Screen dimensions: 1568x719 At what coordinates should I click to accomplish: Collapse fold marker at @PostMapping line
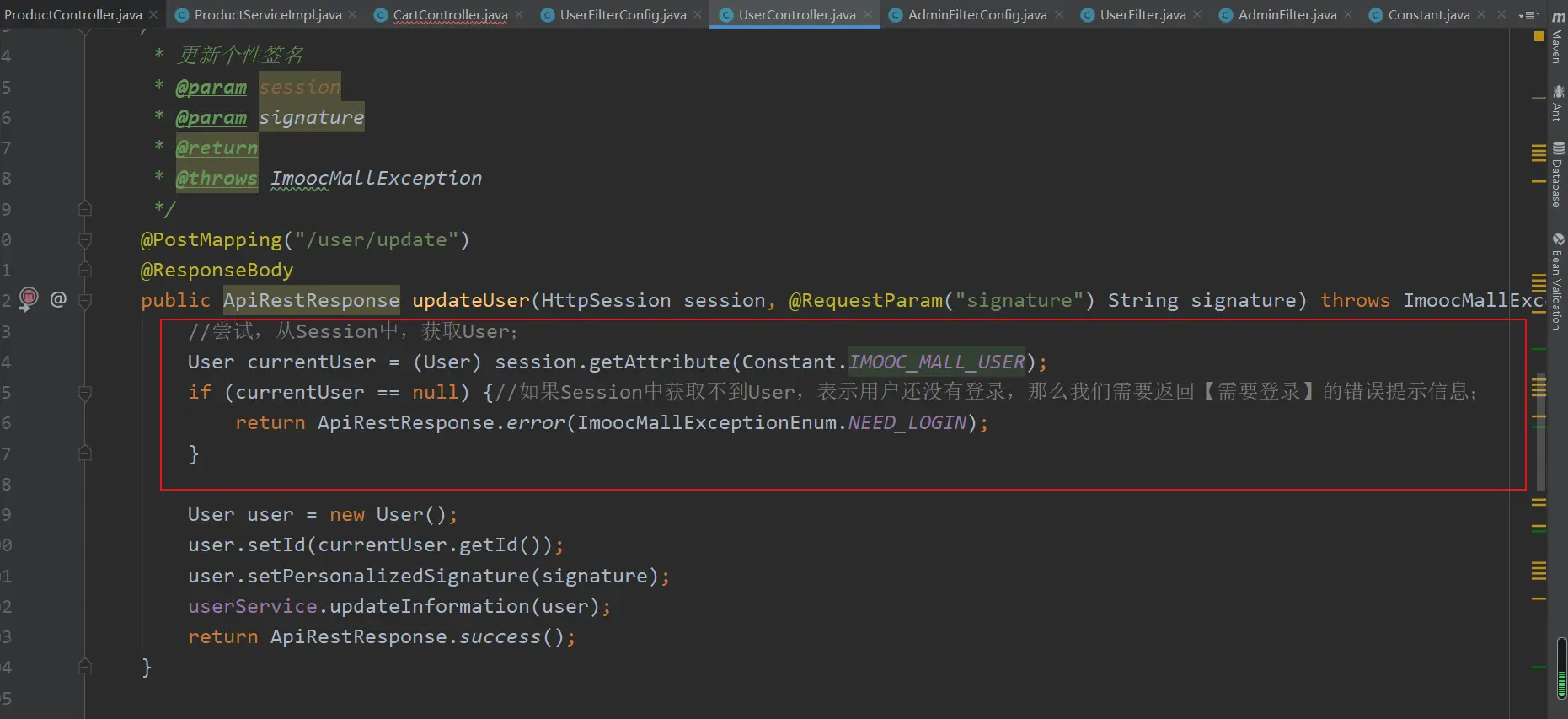tap(85, 240)
